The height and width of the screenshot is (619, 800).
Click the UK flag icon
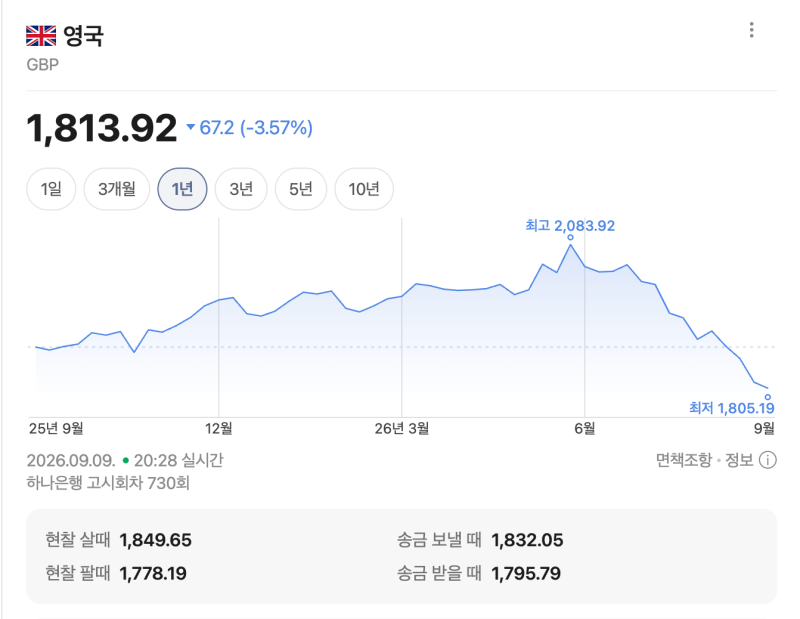click(41, 36)
